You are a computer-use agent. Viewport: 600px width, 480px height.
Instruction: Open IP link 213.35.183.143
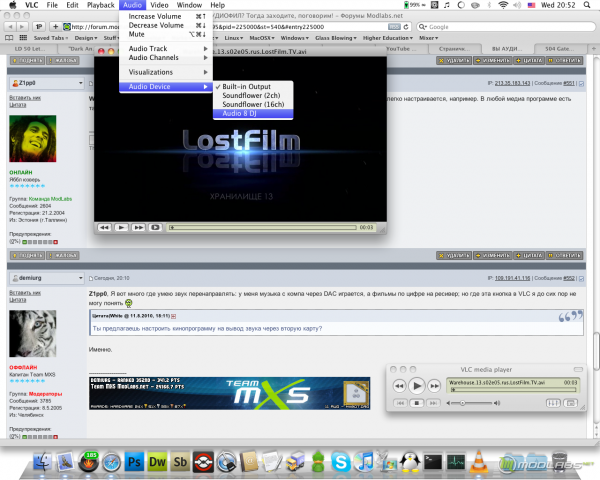coord(512,83)
